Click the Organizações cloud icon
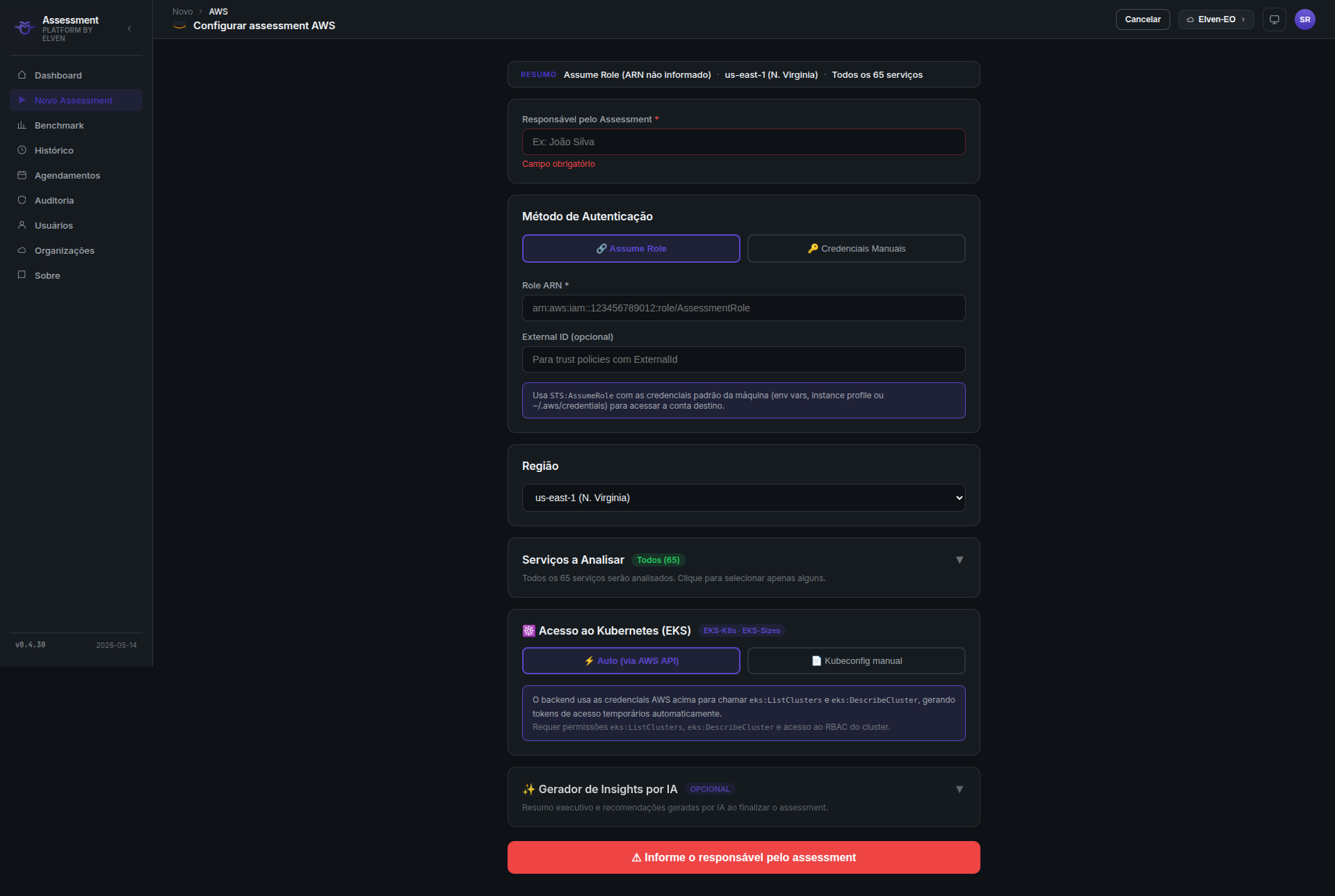Image resolution: width=1335 pixels, height=896 pixels. tap(22, 250)
